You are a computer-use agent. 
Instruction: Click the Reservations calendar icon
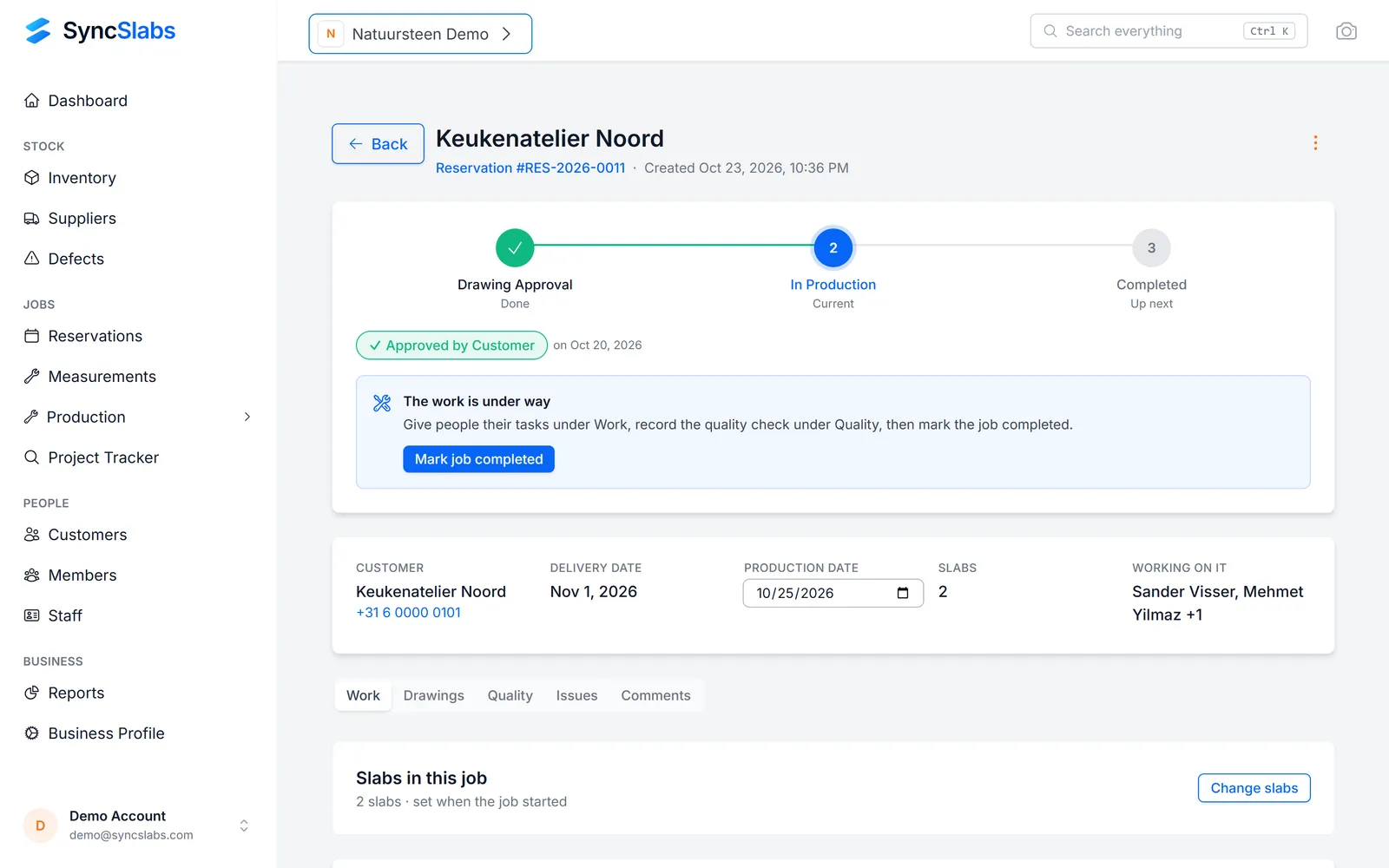pyautogui.click(x=32, y=336)
